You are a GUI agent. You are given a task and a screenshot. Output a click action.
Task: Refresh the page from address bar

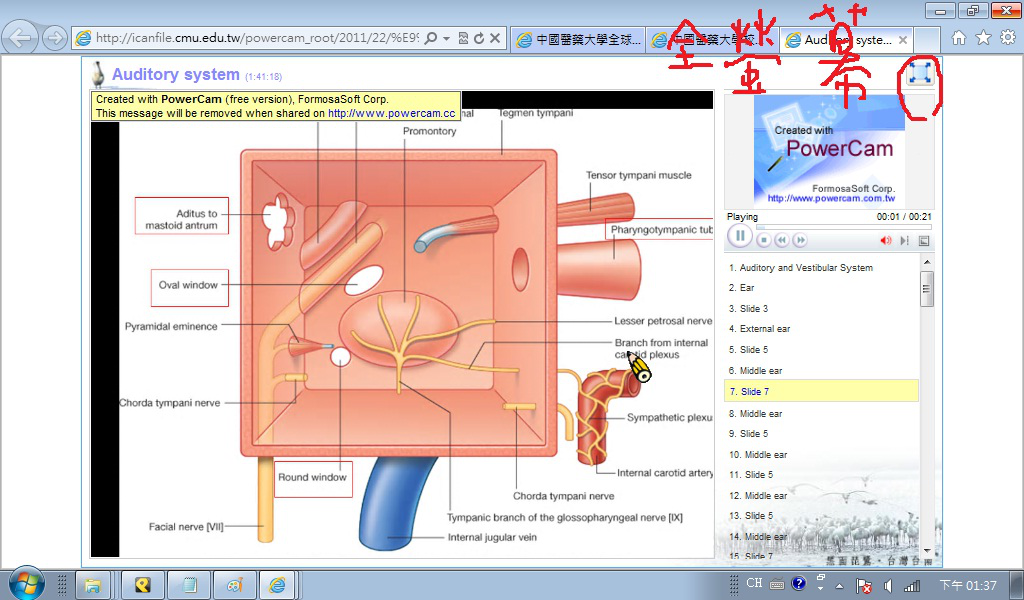479,39
